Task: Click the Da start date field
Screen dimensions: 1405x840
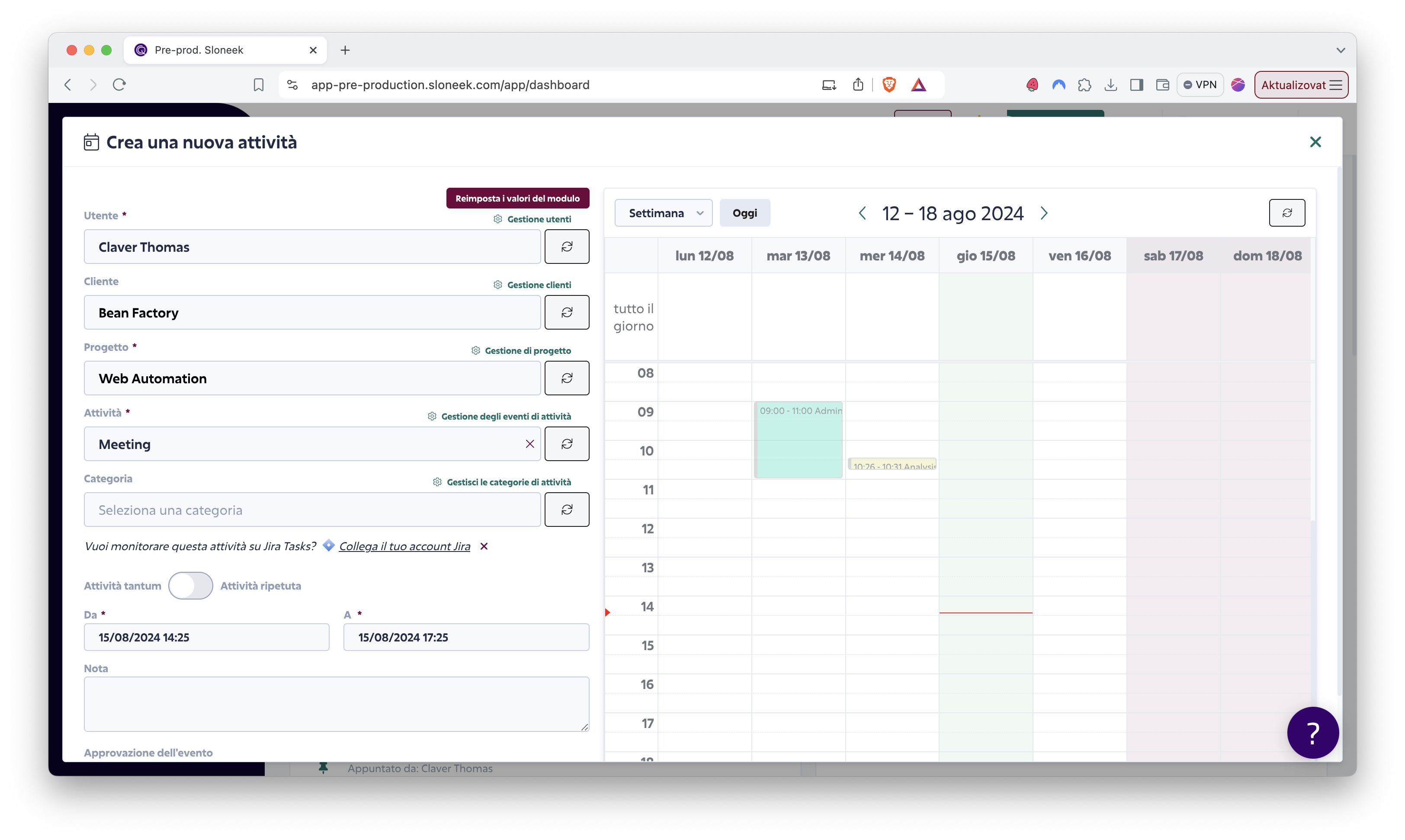Action: pos(207,638)
